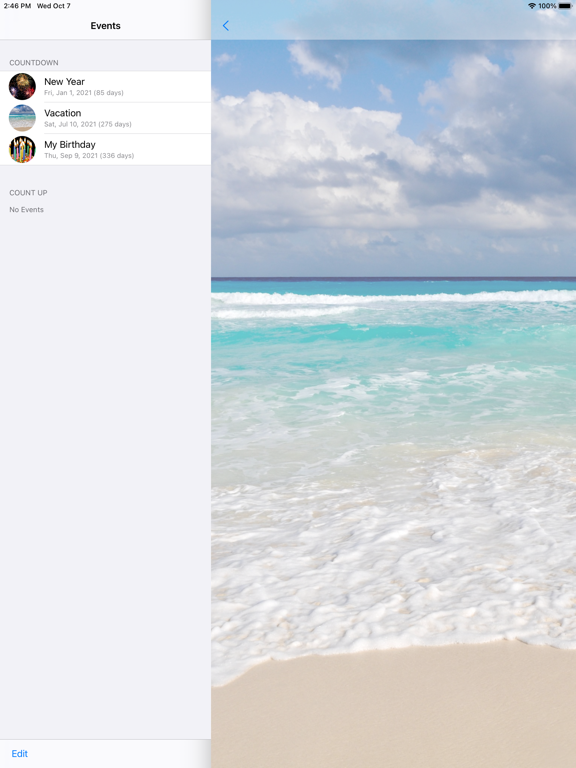The image size is (576, 768).
Task: Tap the Wed Oct 7 date in status bar
Action: [x=54, y=6]
